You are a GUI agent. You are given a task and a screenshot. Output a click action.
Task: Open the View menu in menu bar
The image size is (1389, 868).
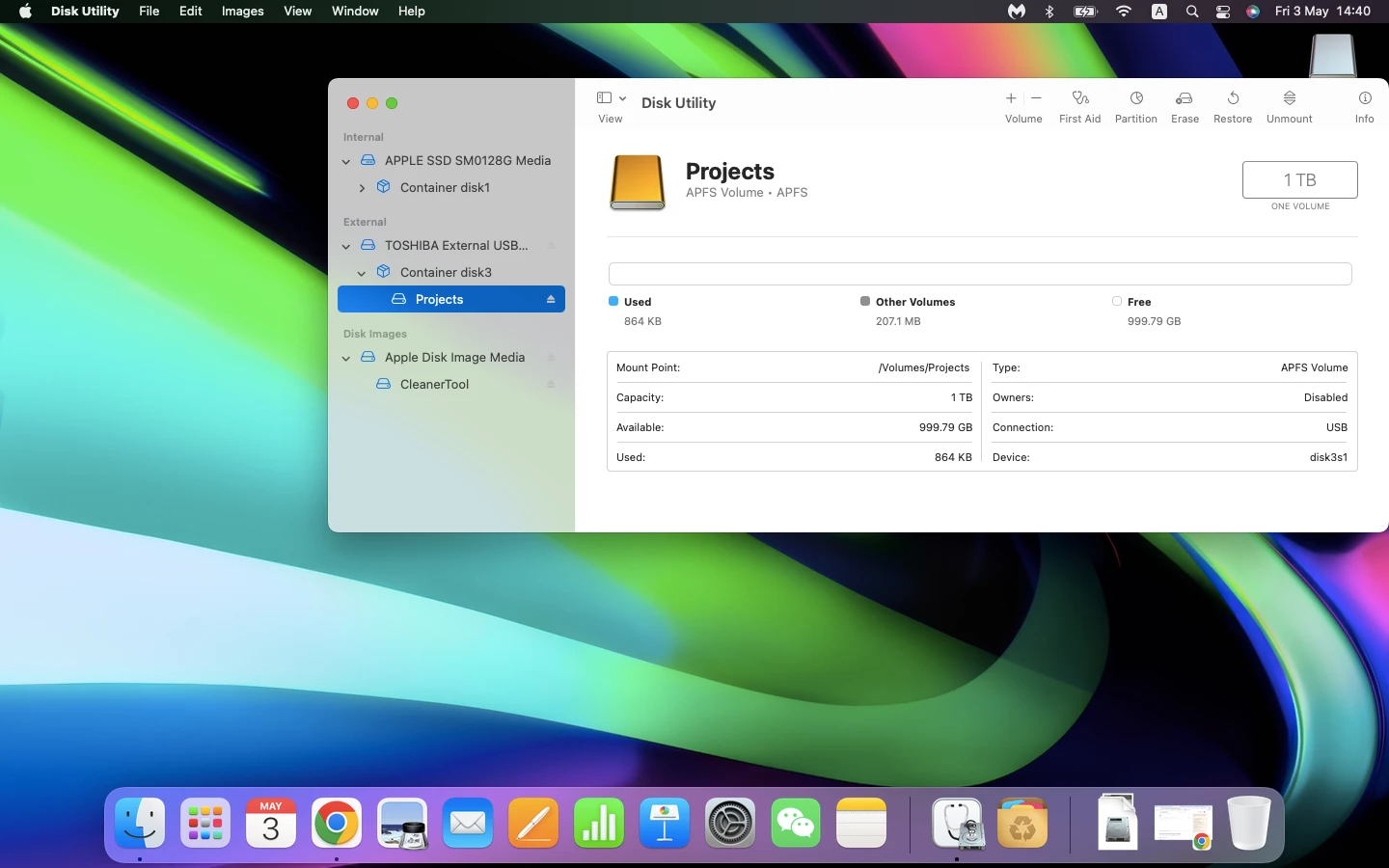(x=298, y=12)
